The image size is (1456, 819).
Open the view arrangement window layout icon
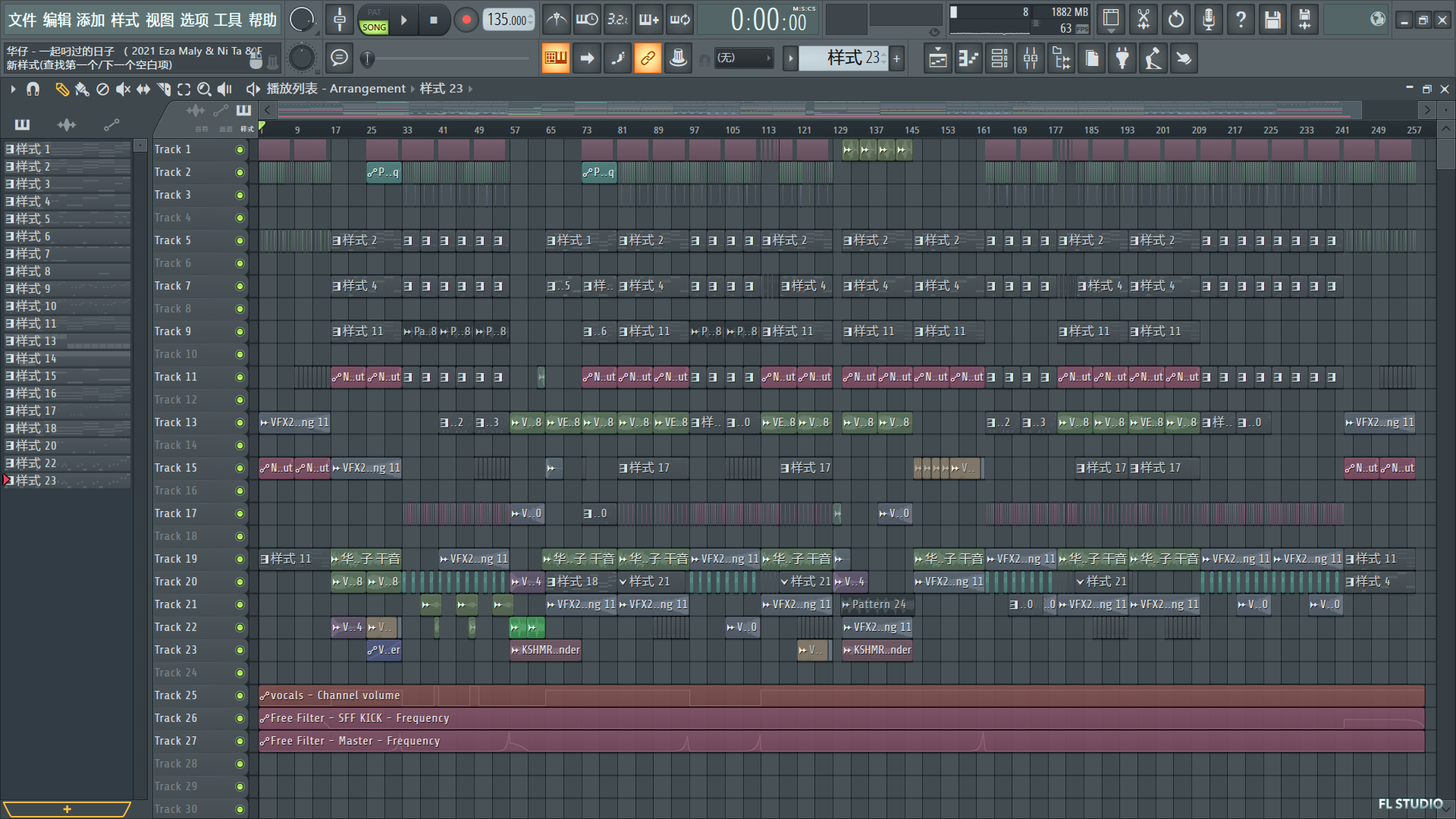(1111, 20)
